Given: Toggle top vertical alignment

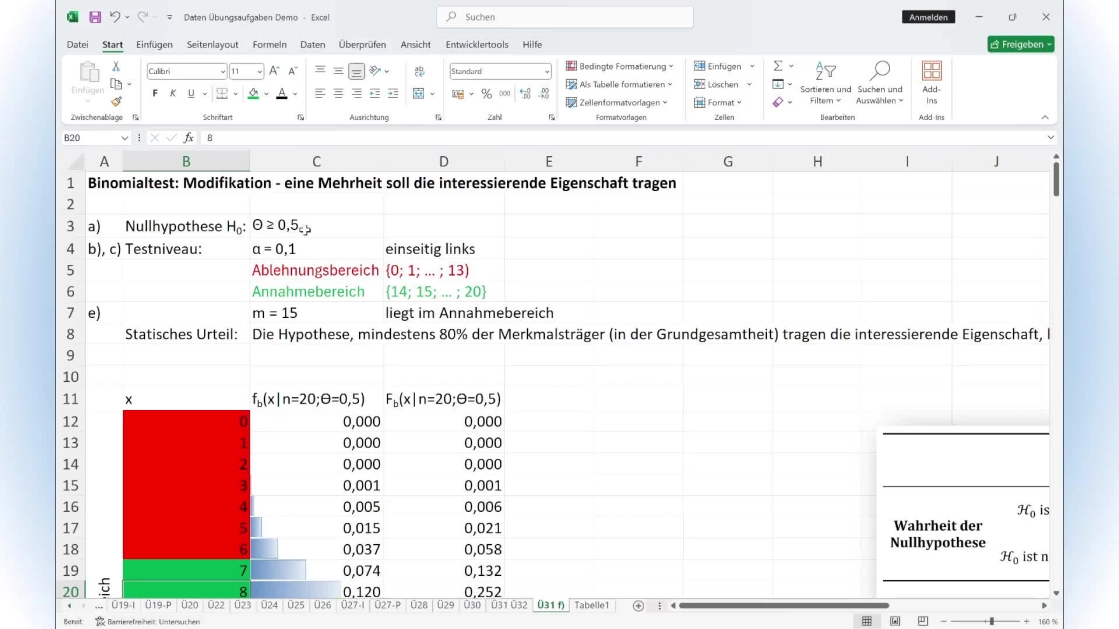Looking at the screenshot, I should [x=320, y=71].
